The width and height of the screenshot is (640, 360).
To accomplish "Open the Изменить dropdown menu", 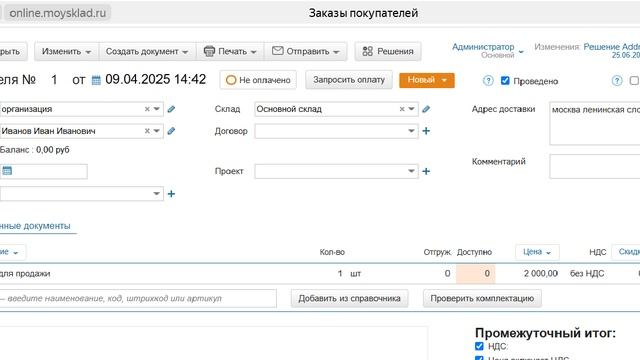I will (67, 51).
